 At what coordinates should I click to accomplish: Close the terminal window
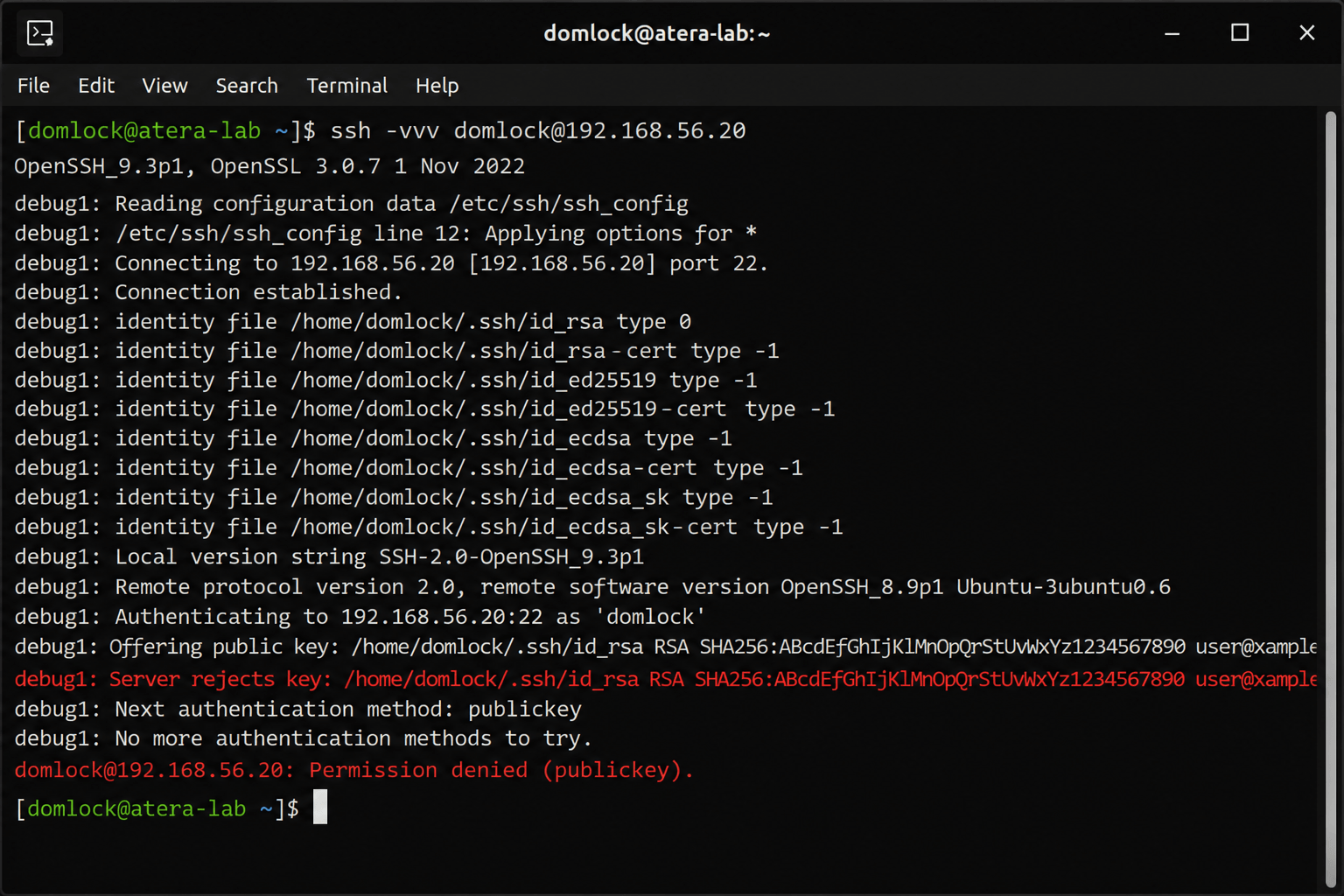(x=1307, y=33)
